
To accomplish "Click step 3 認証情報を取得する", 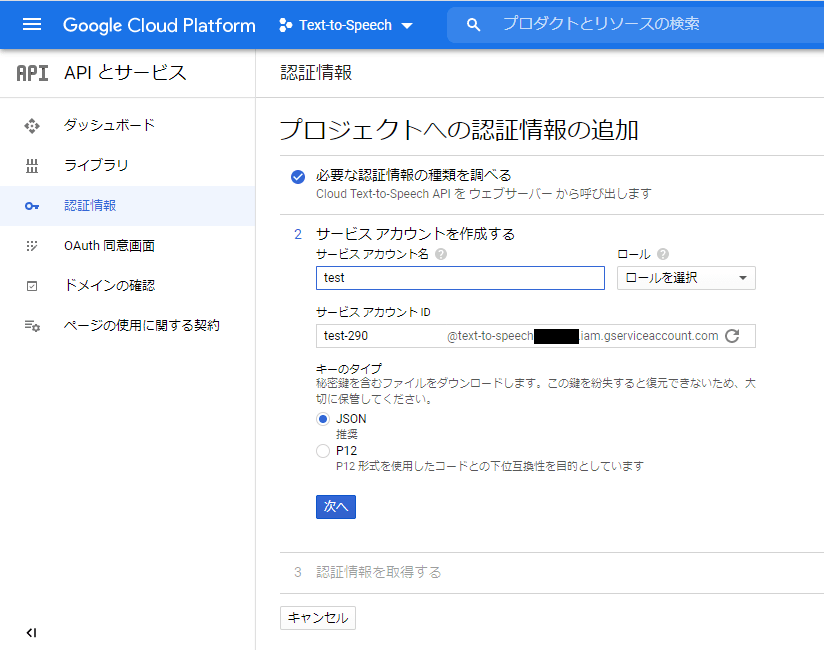I will (x=378, y=572).
